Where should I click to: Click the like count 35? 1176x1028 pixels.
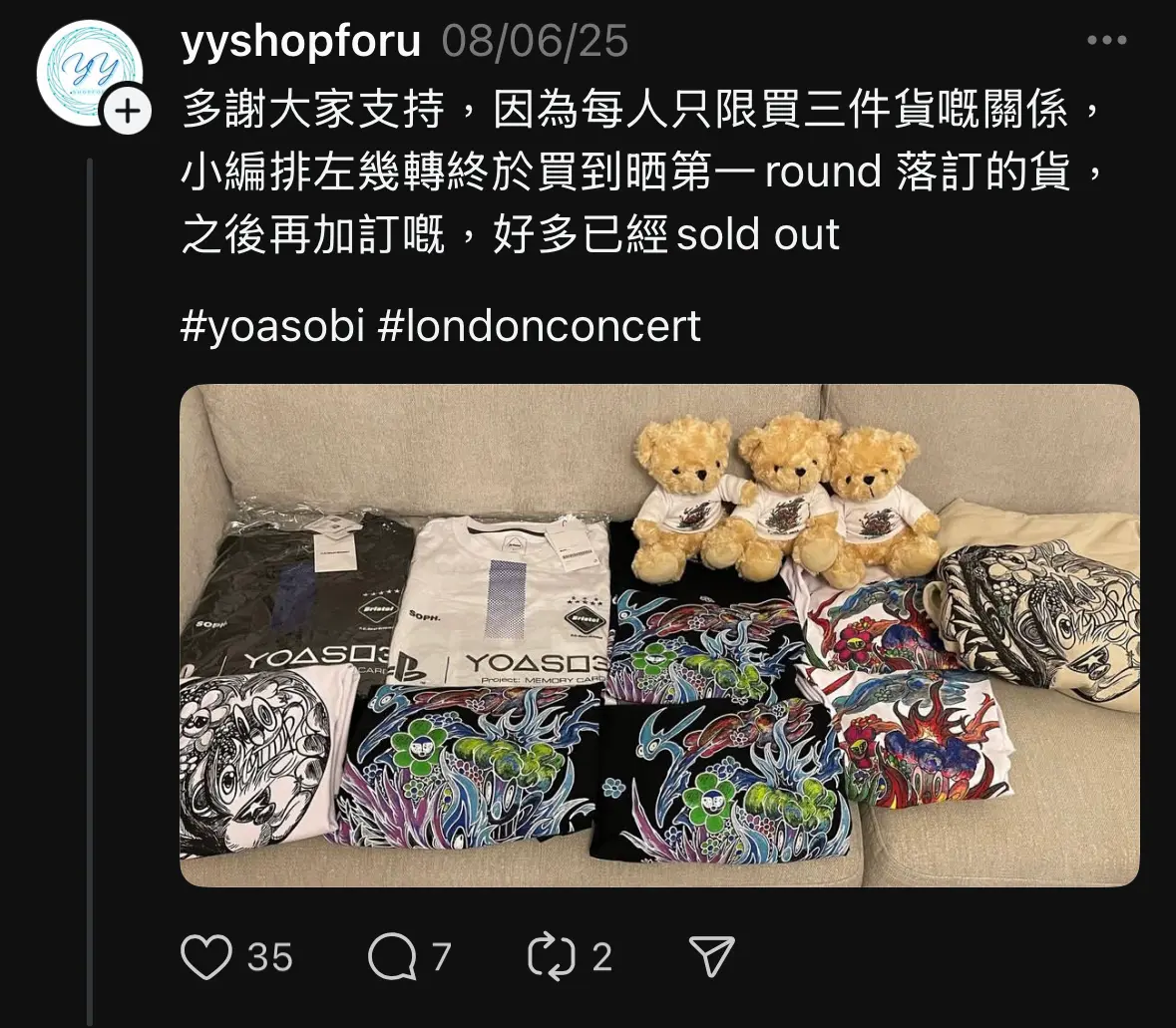[x=270, y=957]
